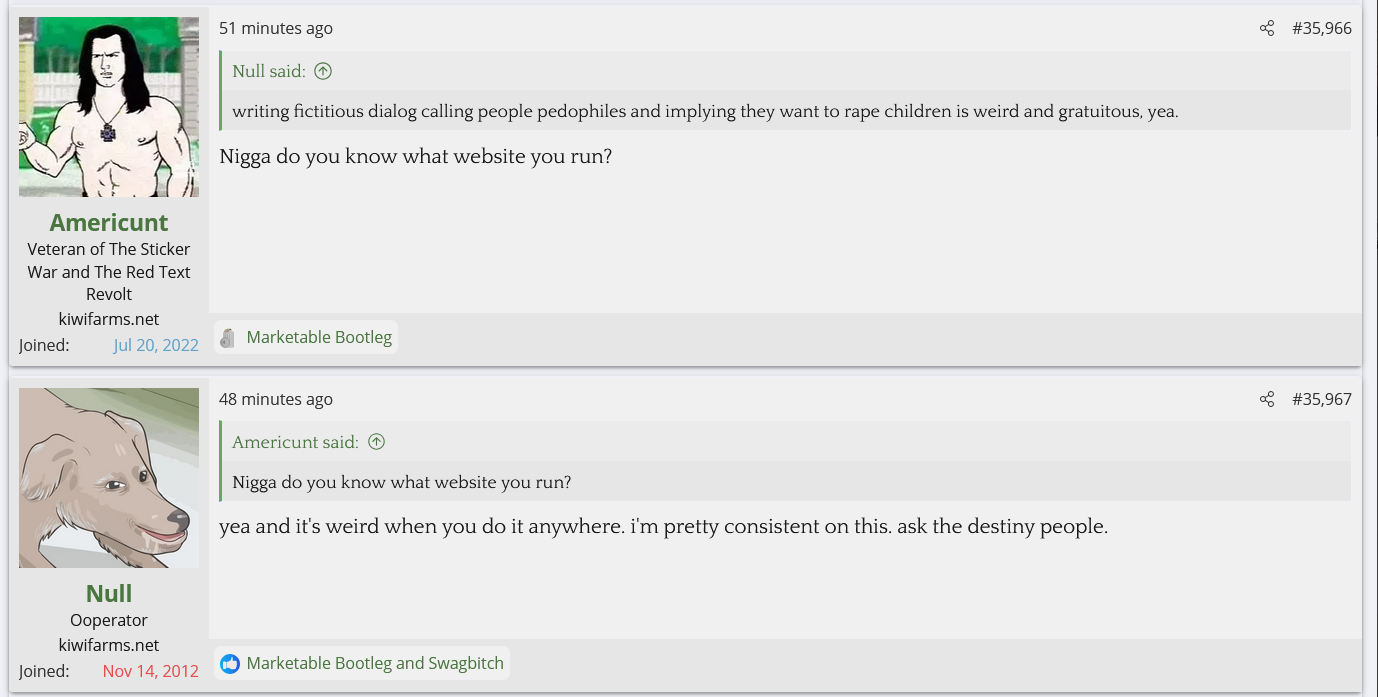Click the share icon on post #35,966
Image resolution: width=1378 pixels, height=697 pixels.
1267,28
